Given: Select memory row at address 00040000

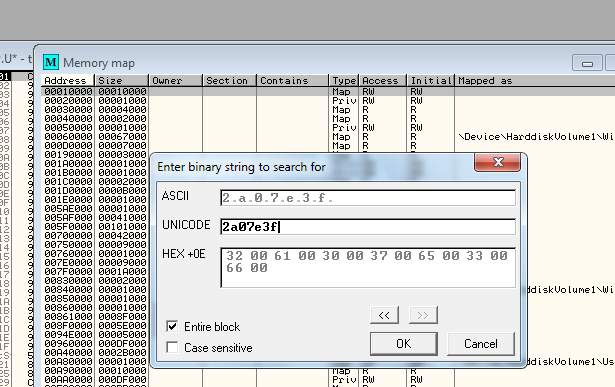Looking at the screenshot, I should (328, 118).
